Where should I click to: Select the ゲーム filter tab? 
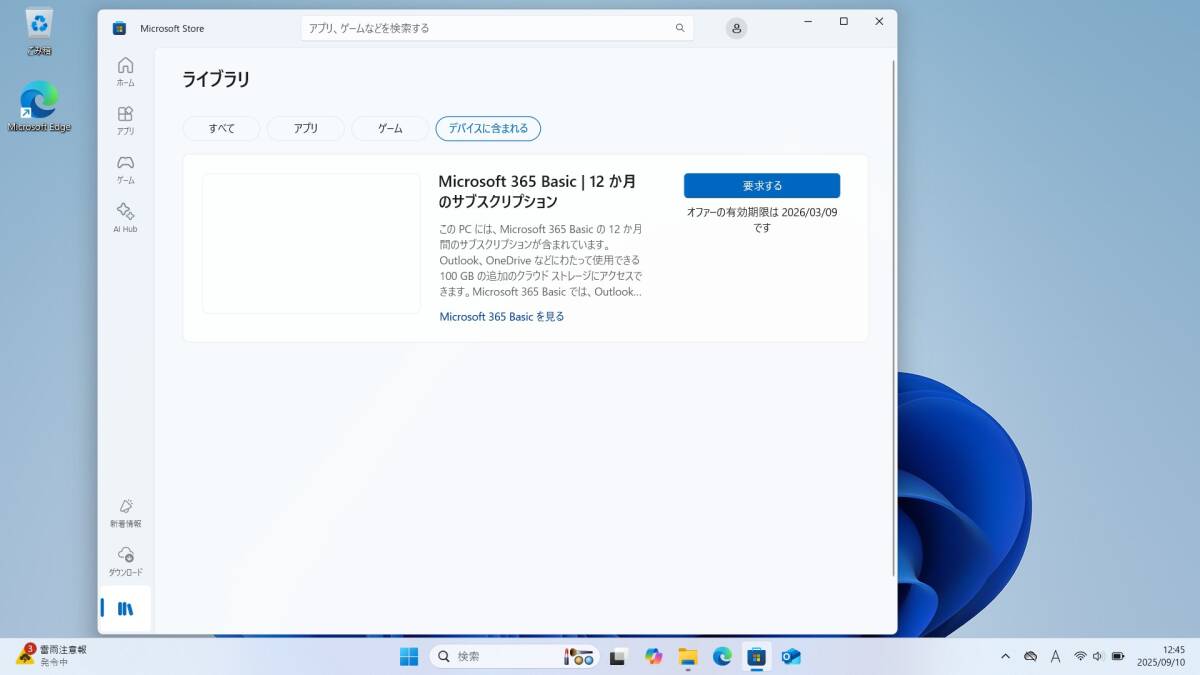click(390, 128)
